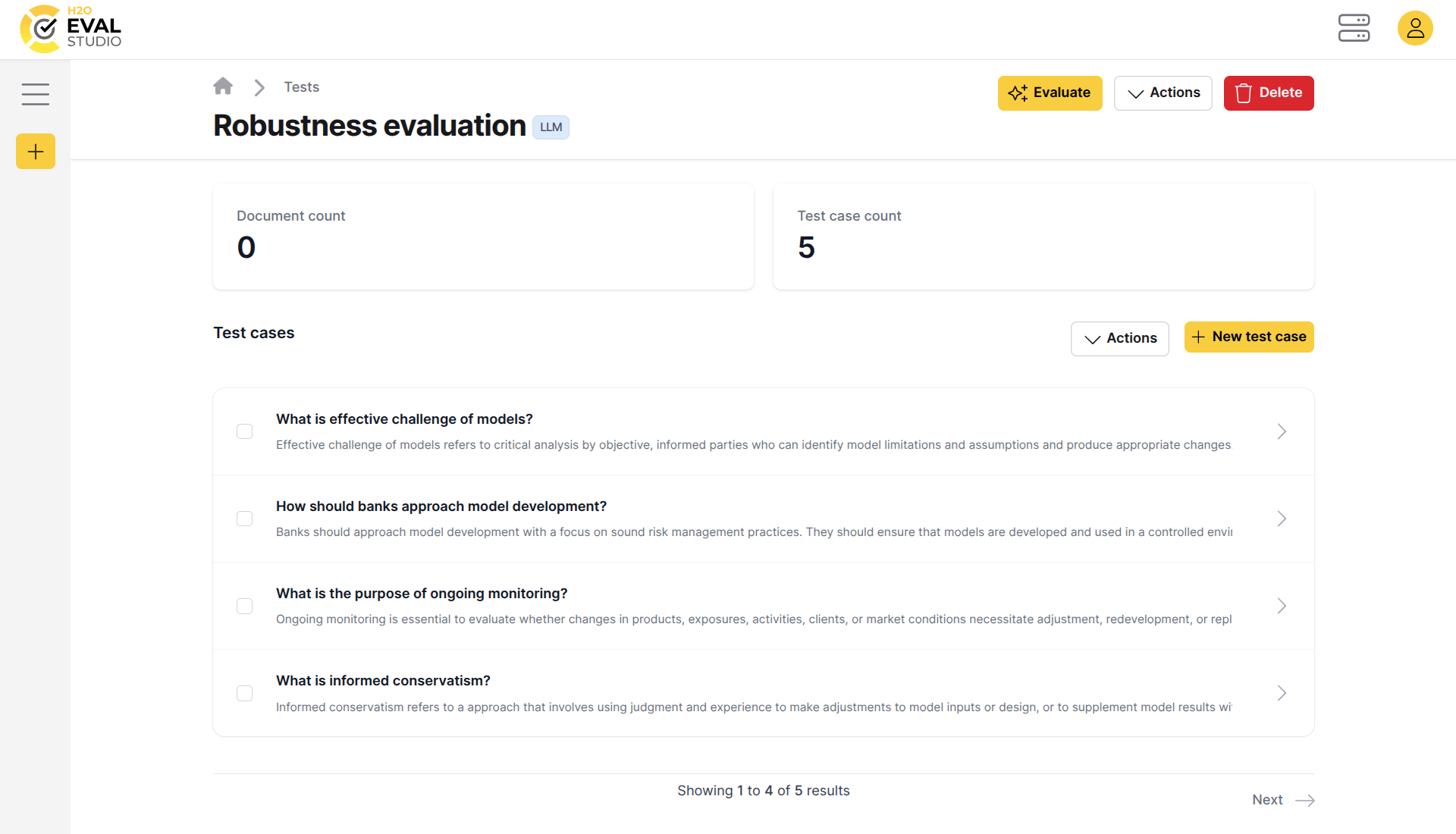This screenshot has width=1456, height=834.
Task: Click the home icon in the breadcrumb
Action: [223, 86]
